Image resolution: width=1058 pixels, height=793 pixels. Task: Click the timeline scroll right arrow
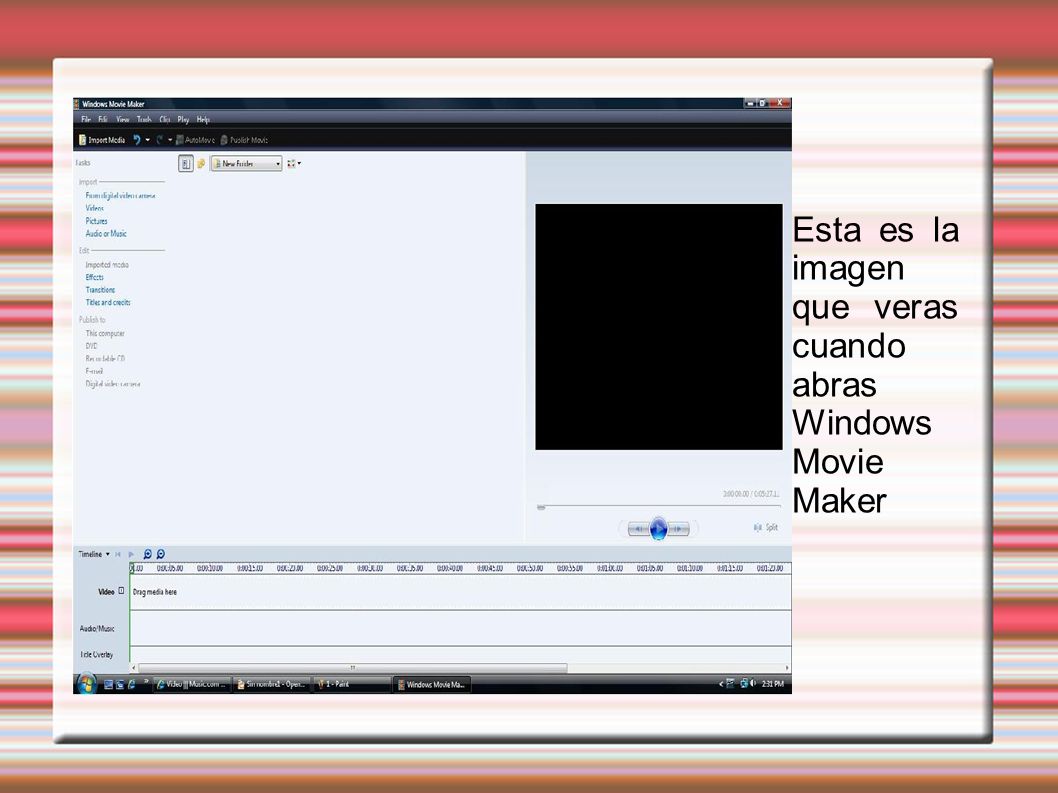coord(787,668)
